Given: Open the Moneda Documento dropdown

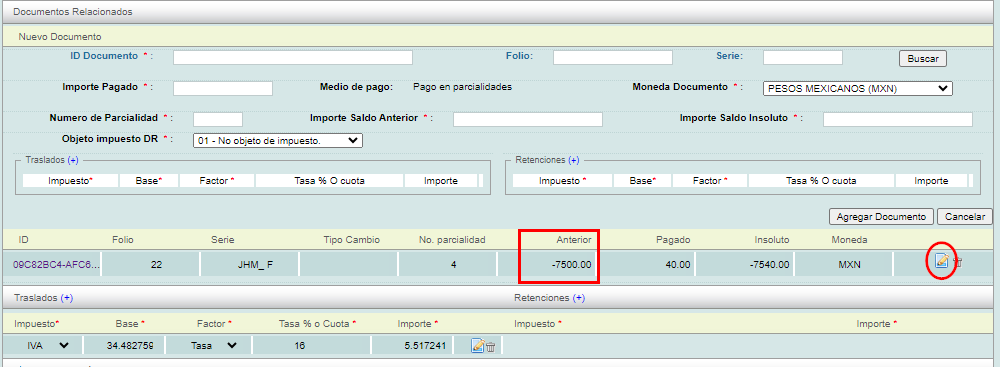Looking at the screenshot, I should point(857,89).
